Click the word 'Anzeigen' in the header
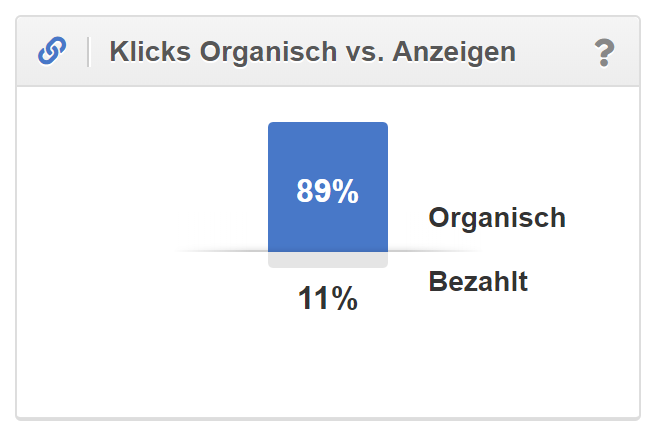Viewport: 658px width, 437px height. point(466,52)
